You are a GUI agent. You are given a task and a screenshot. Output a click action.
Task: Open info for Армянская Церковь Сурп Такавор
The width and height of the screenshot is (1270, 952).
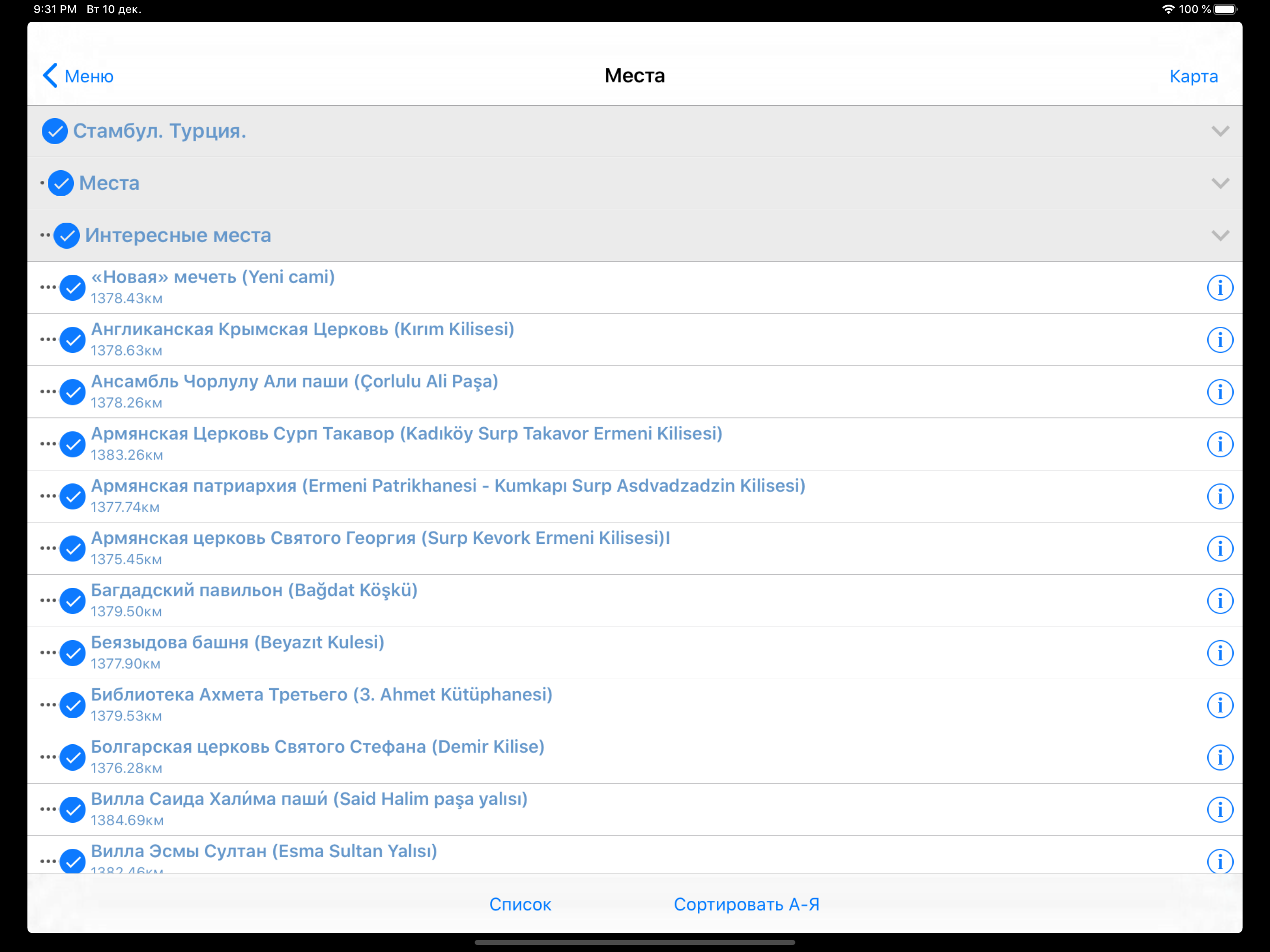pos(1219,444)
